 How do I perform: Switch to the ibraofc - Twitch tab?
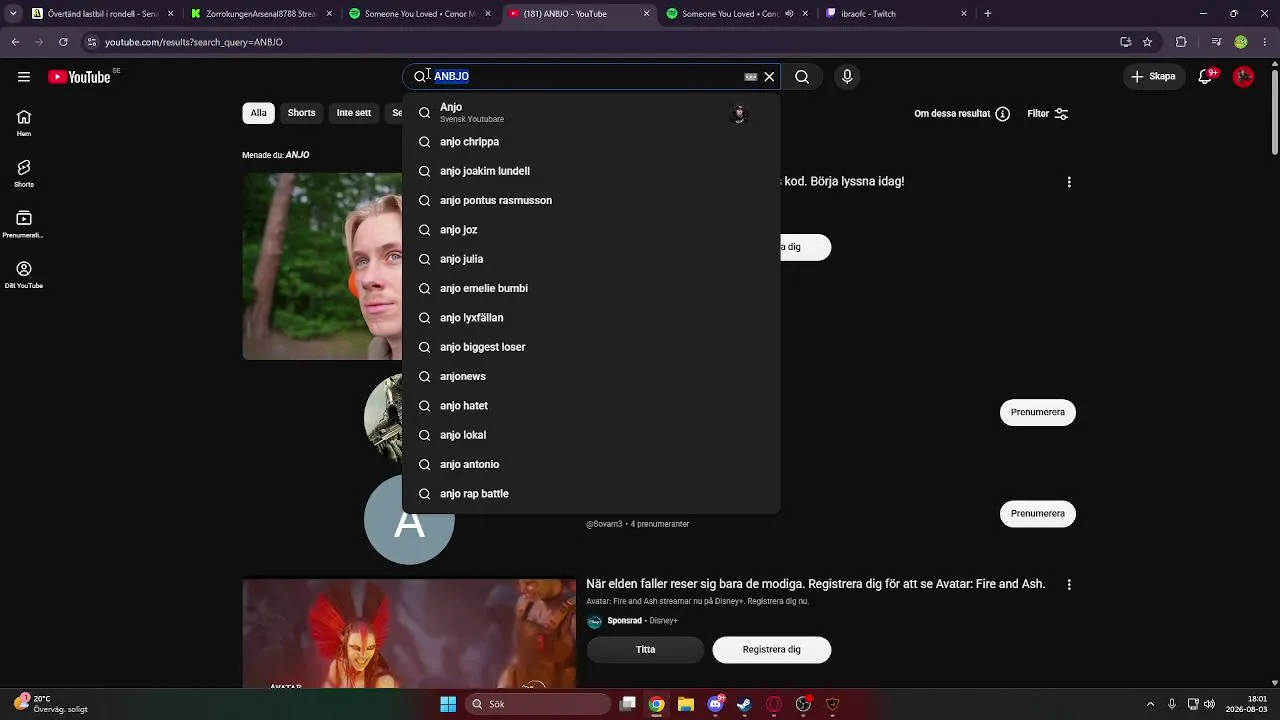coord(896,14)
